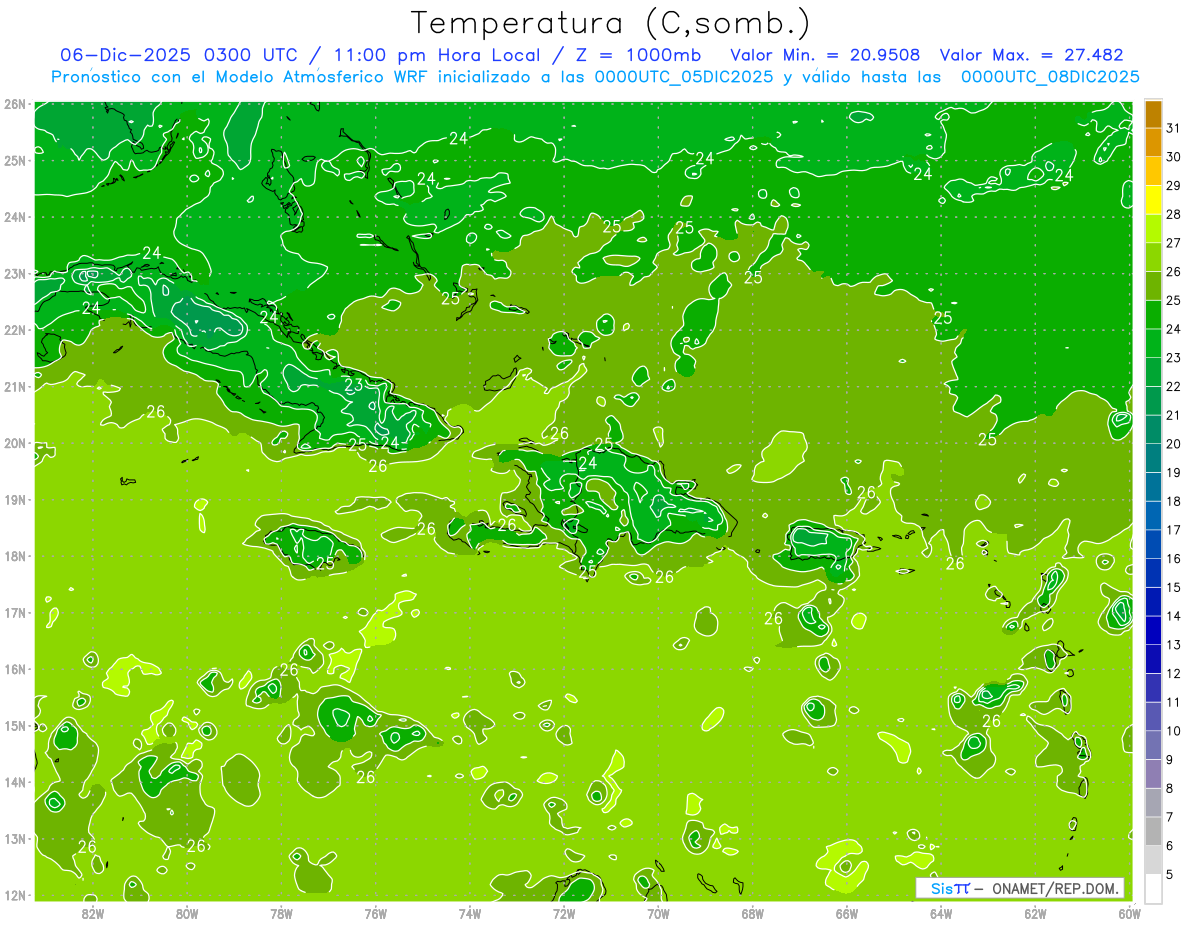This screenshot has height=927, width=1200.
Task: Pick the olive green swatch between 25 and 26
Action: (x=1153, y=286)
